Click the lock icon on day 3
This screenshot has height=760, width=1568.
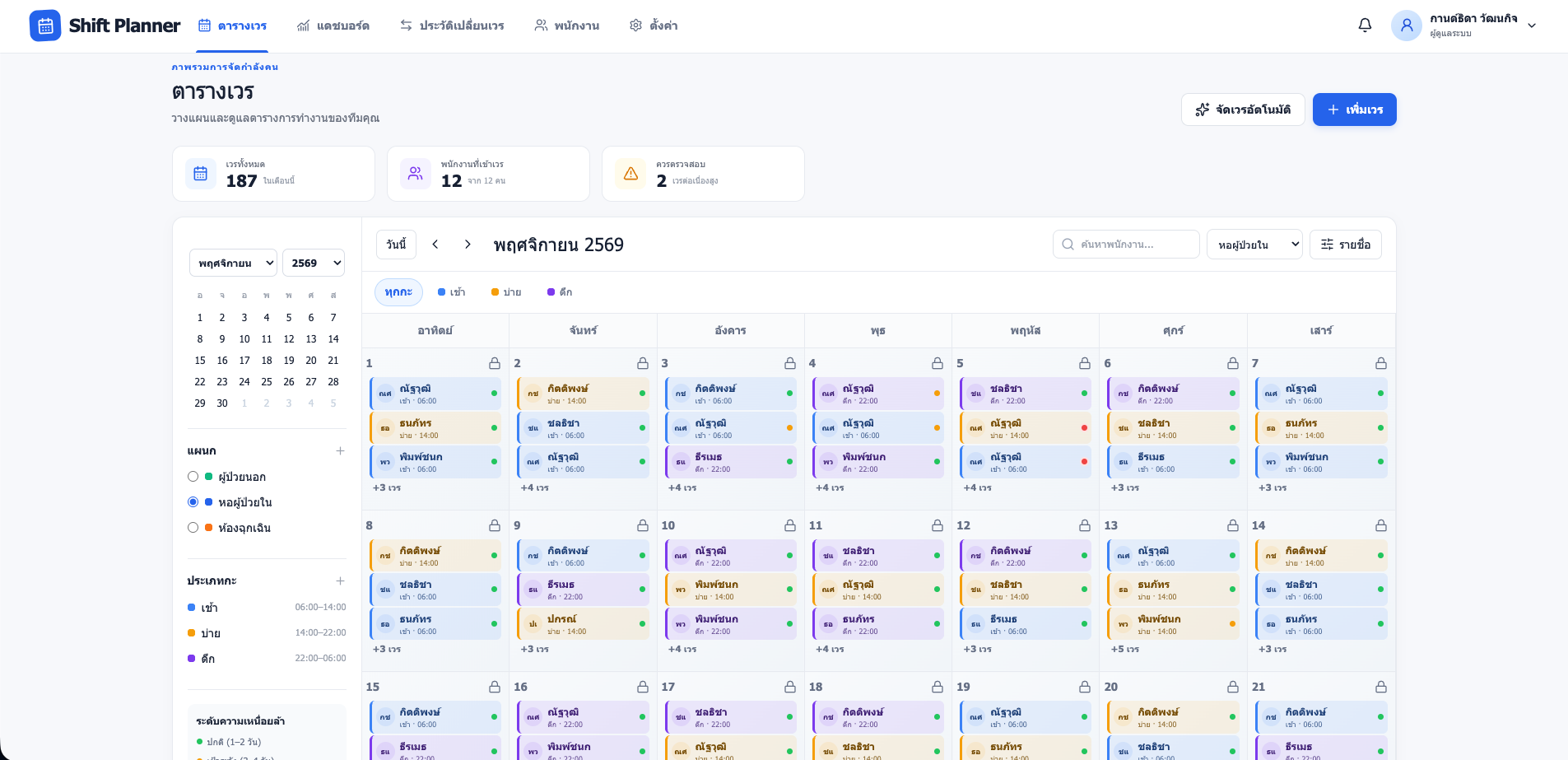point(790,363)
